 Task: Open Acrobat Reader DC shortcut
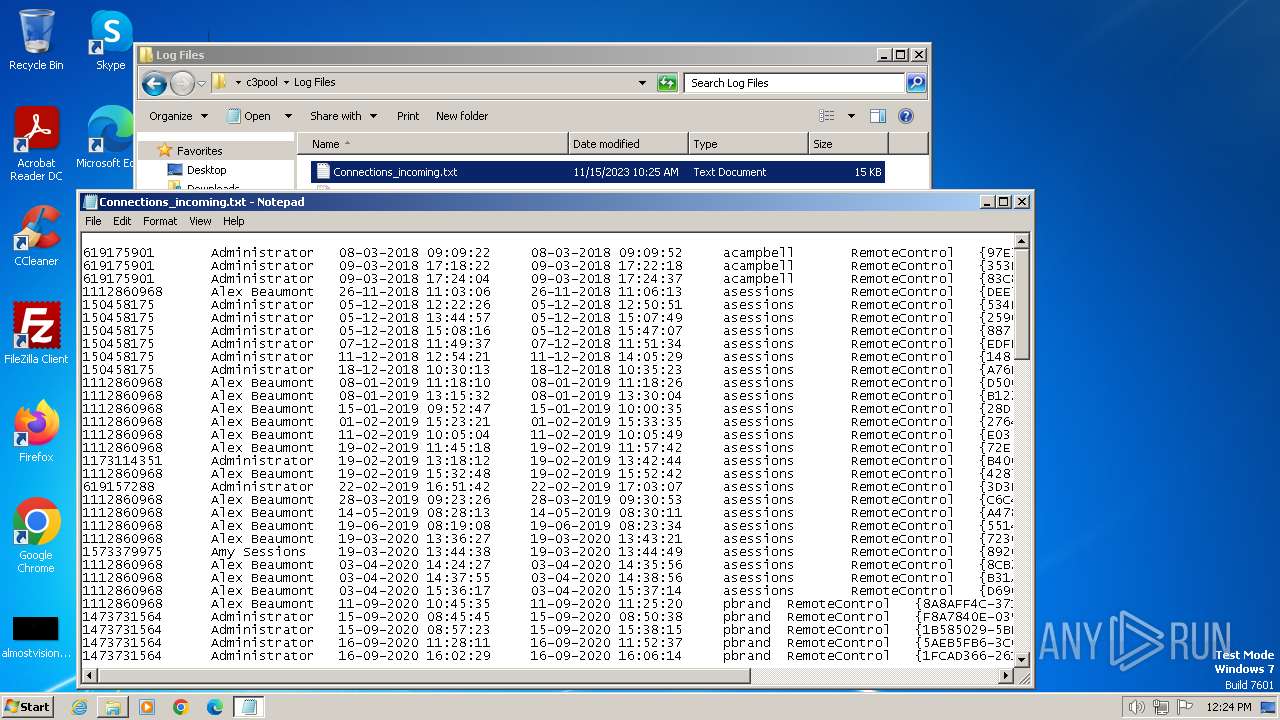pos(36,145)
